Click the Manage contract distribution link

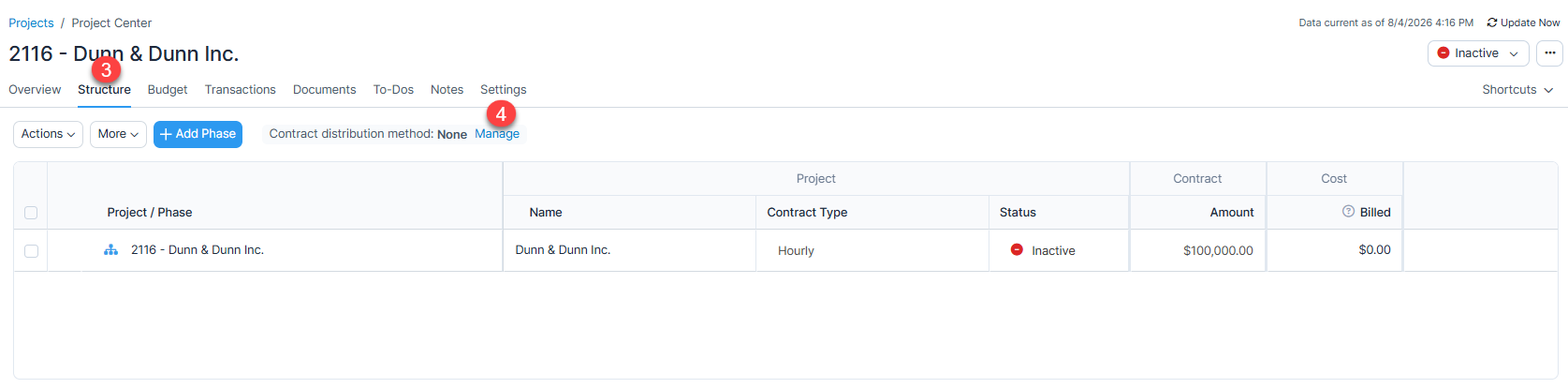tap(497, 134)
